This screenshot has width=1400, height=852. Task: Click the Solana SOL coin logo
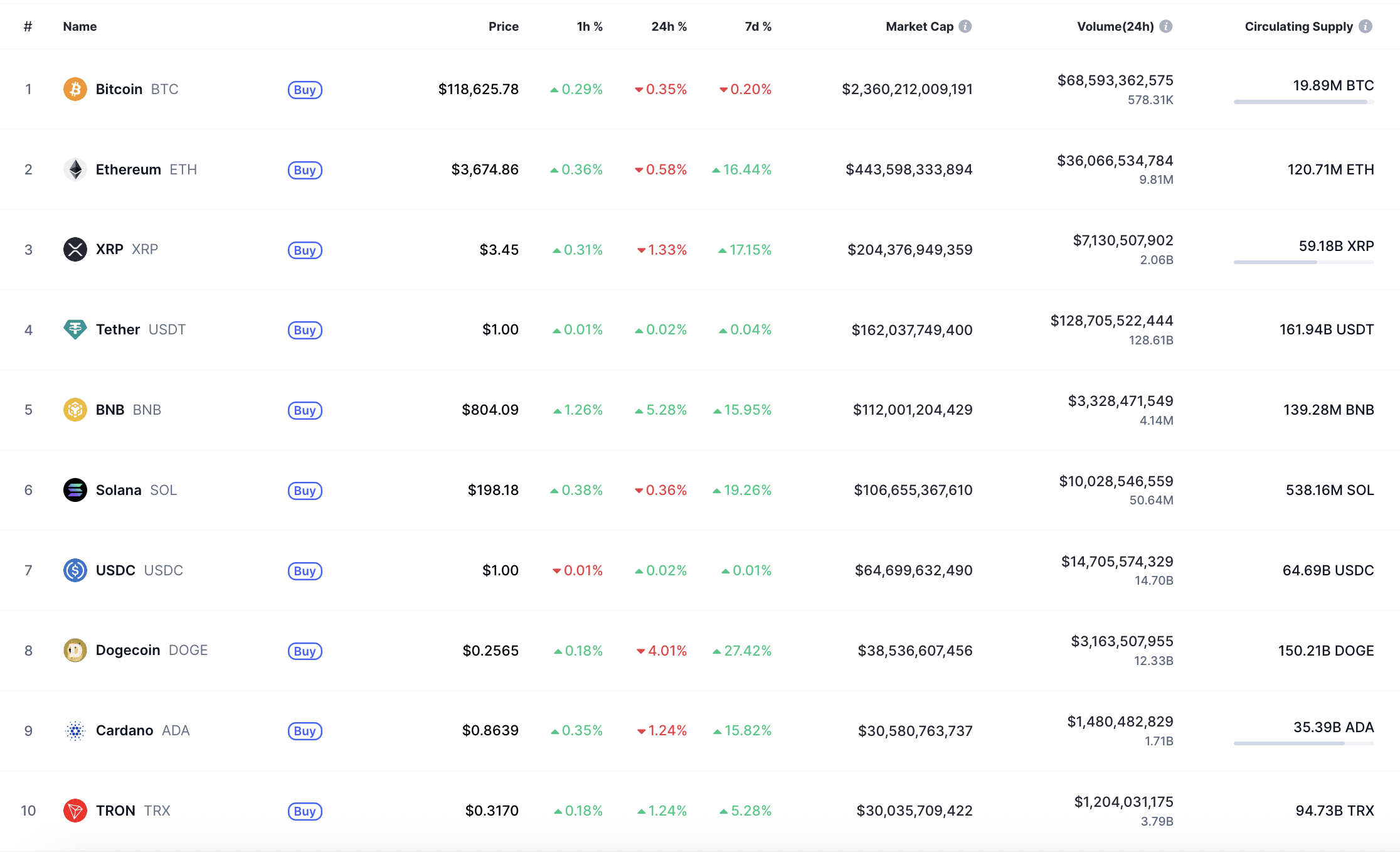75,490
